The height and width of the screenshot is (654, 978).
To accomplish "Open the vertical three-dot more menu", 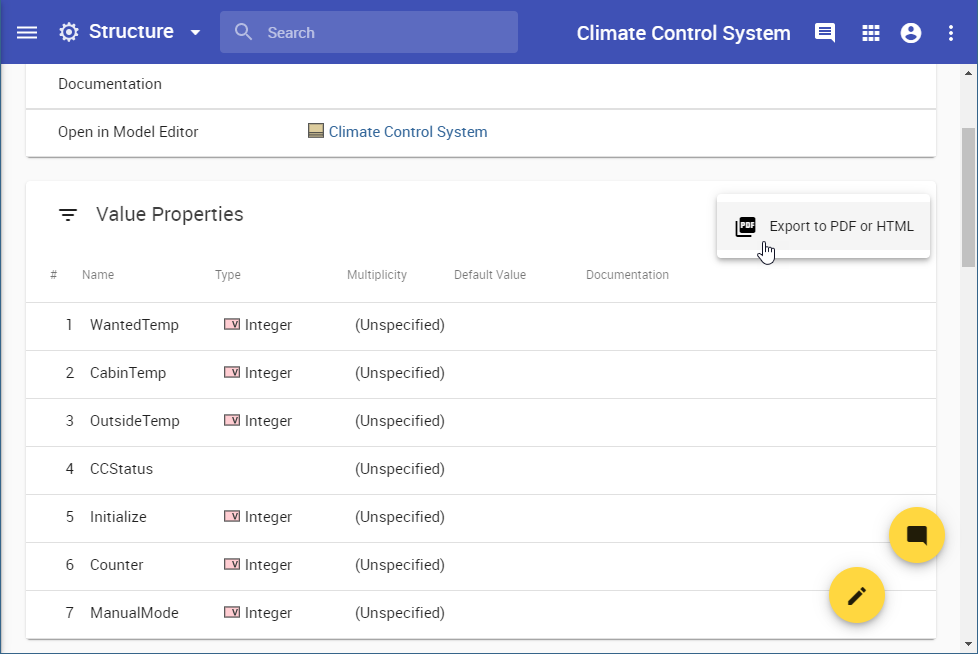I will coord(951,33).
